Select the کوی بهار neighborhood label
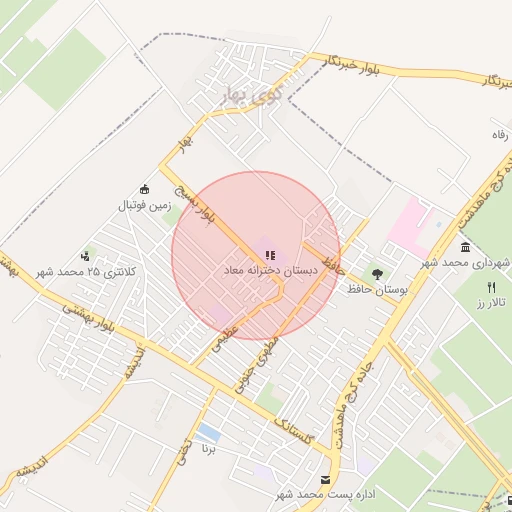The image size is (512, 512). (252, 95)
